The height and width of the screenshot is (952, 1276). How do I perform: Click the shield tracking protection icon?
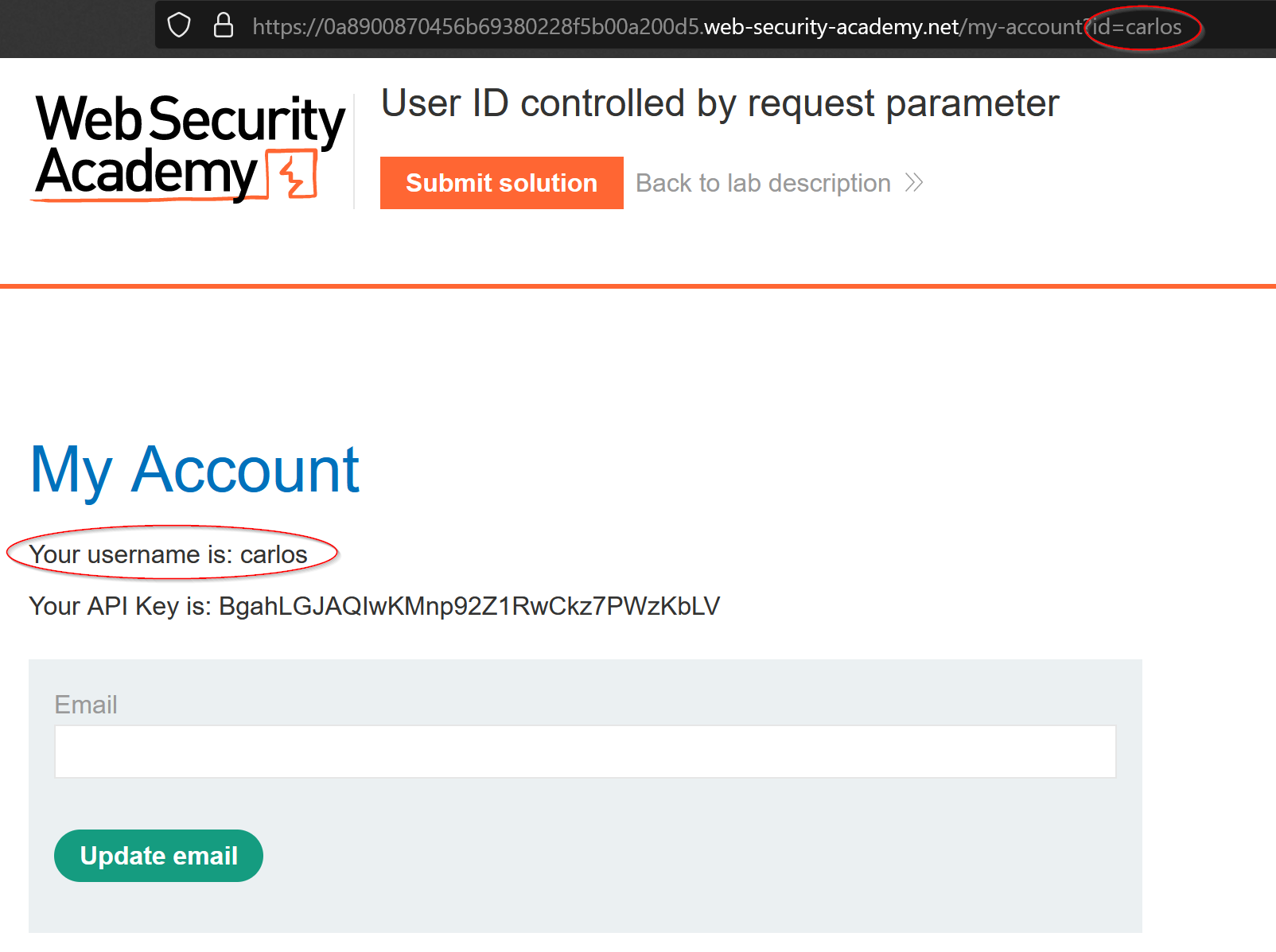click(x=179, y=25)
